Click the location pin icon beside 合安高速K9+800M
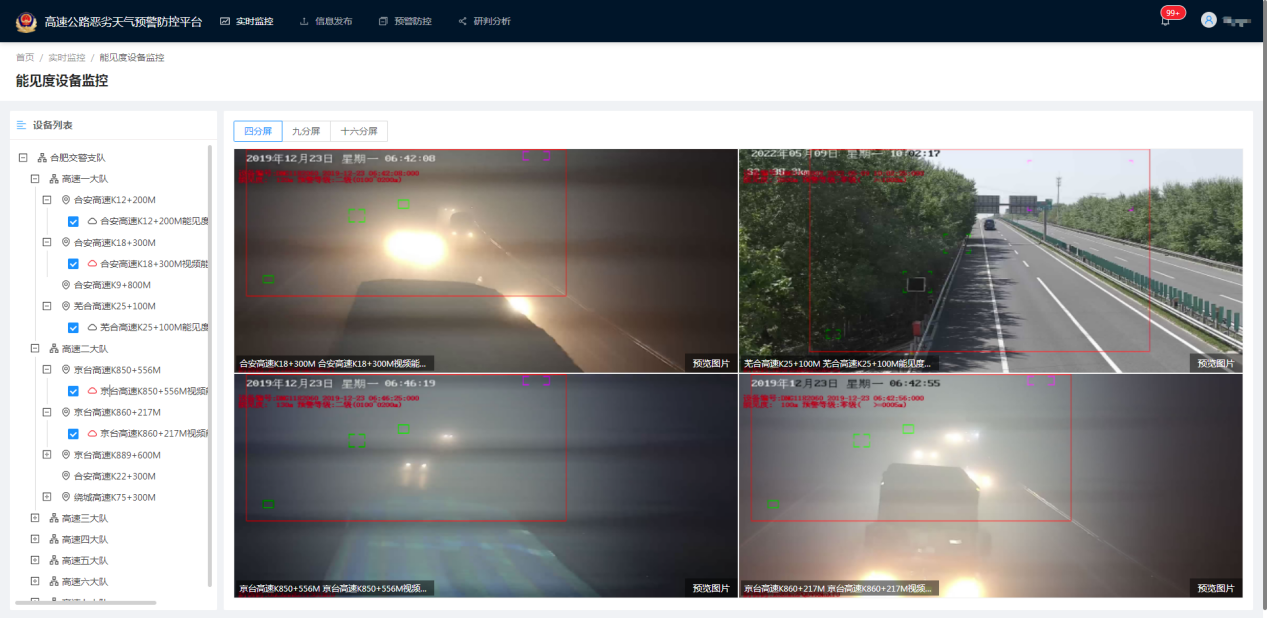The height and width of the screenshot is (618, 1267). click(x=66, y=285)
